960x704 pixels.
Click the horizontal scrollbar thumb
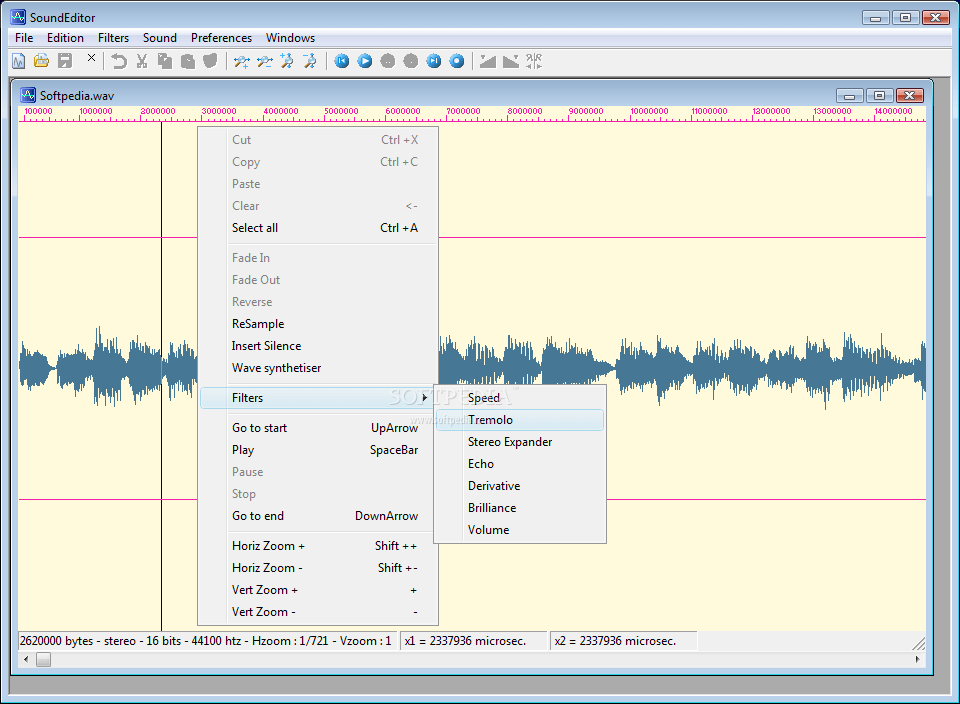click(43, 659)
